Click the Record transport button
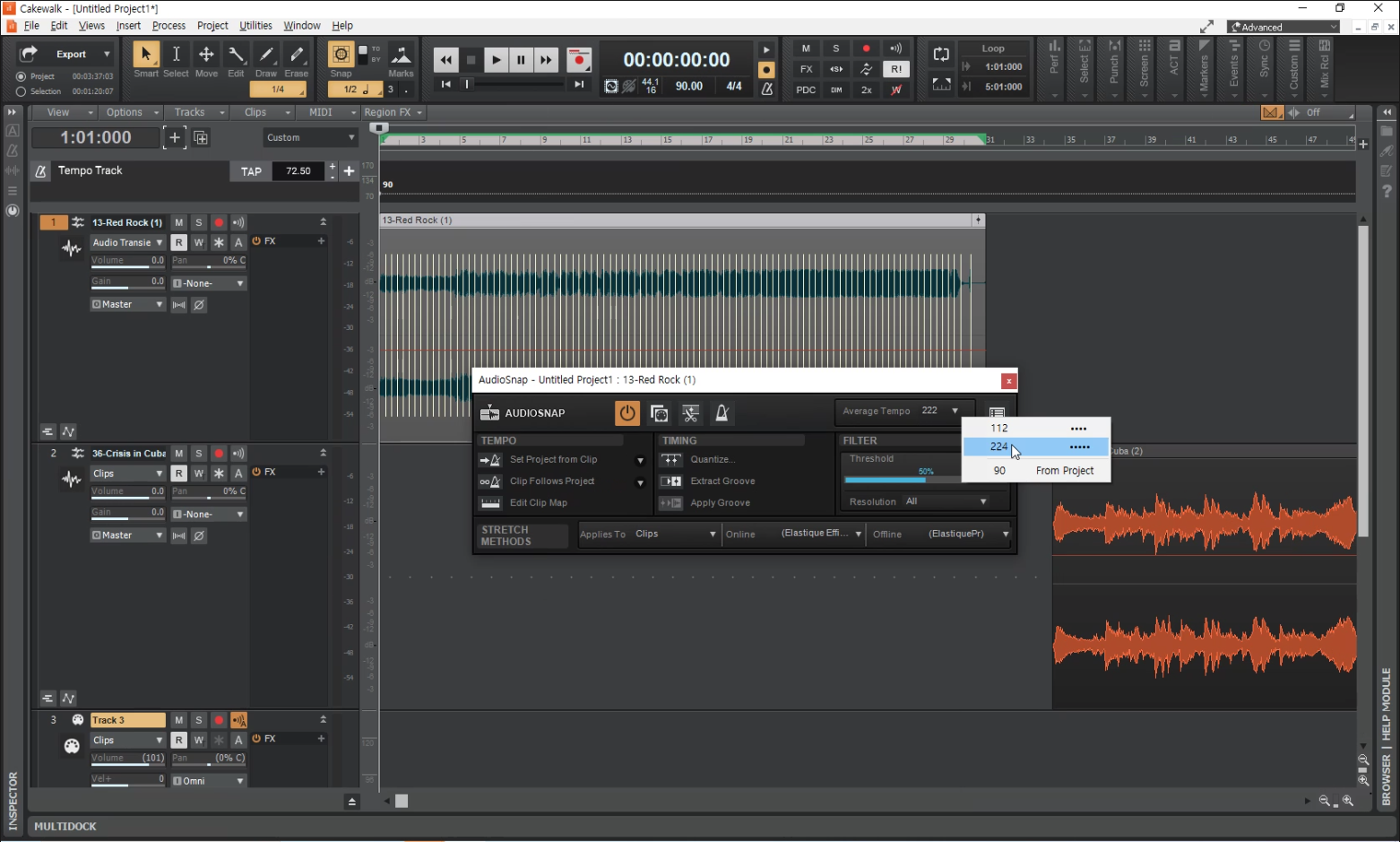The width and height of the screenshot is (1400, 842). (579, 60)
